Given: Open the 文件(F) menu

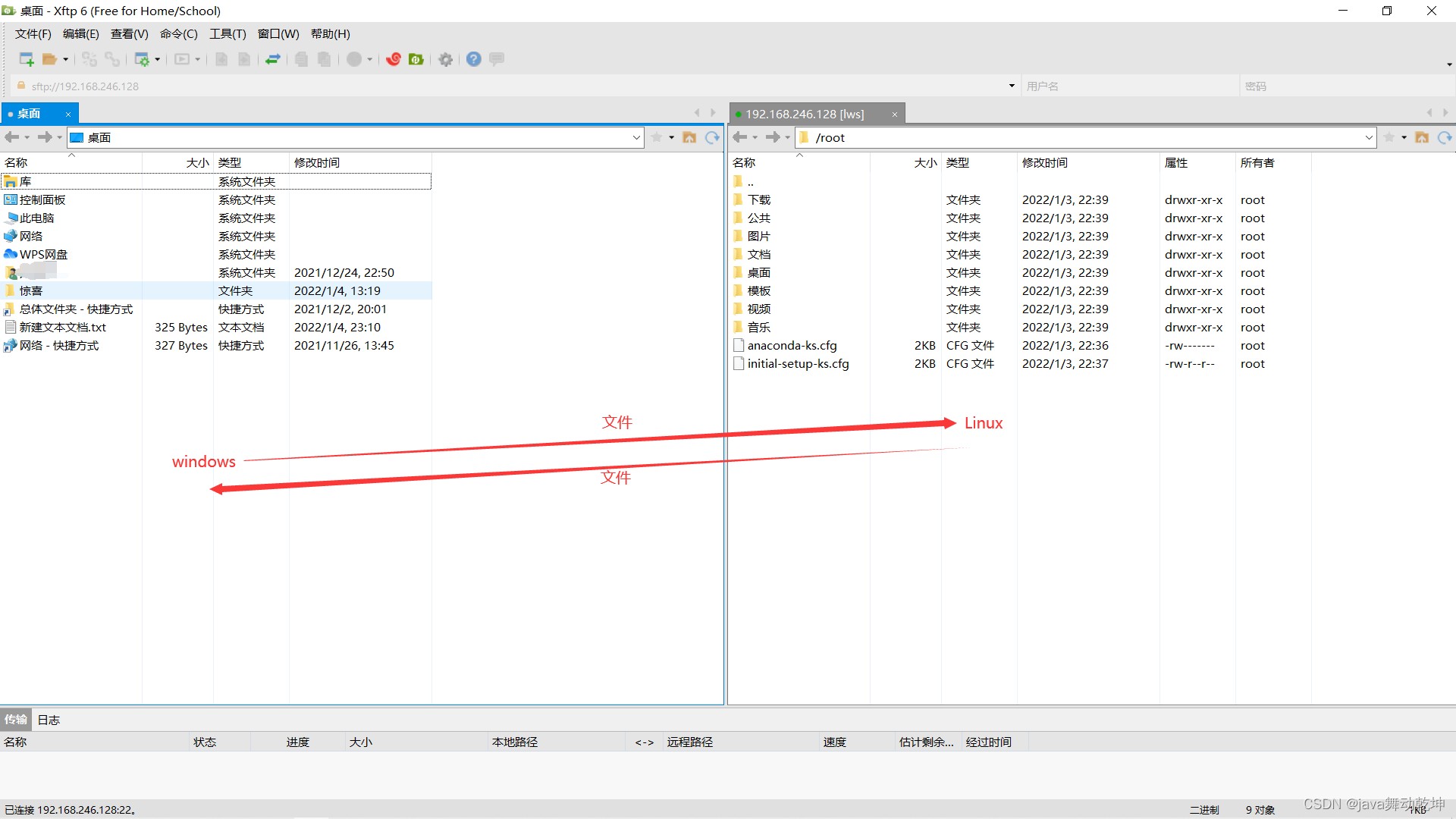Looking at the screenshot, I should pos(33,34).
